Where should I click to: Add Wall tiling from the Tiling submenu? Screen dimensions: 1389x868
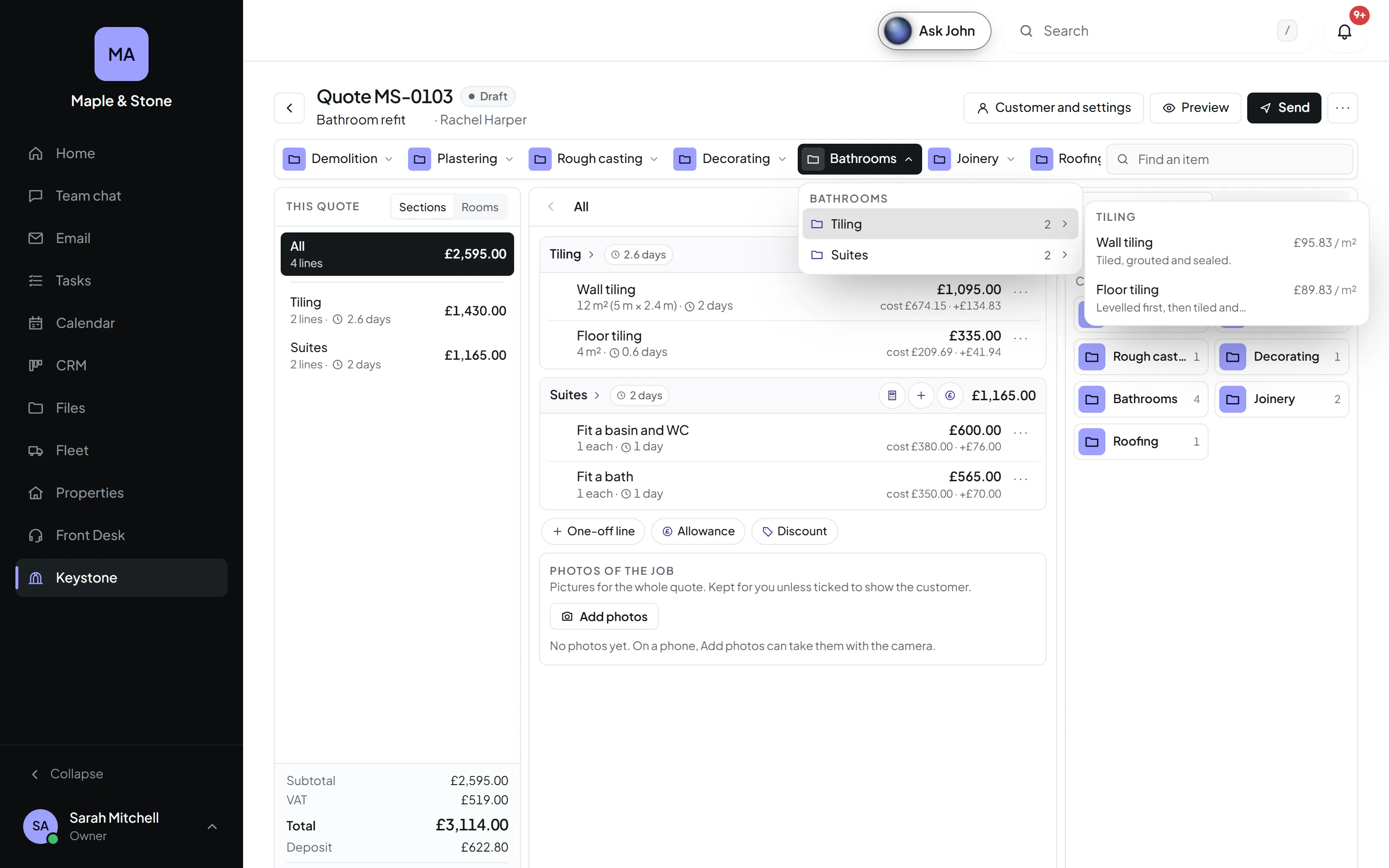(1226, 251)
